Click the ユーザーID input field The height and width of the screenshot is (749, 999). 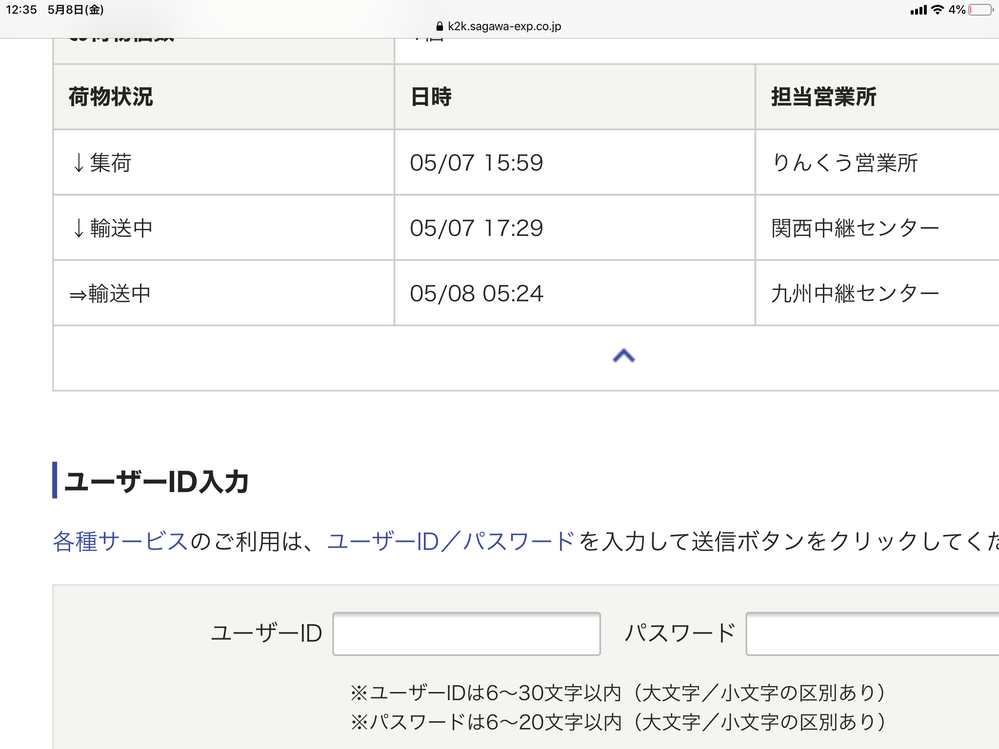click(x=466, y=633)
